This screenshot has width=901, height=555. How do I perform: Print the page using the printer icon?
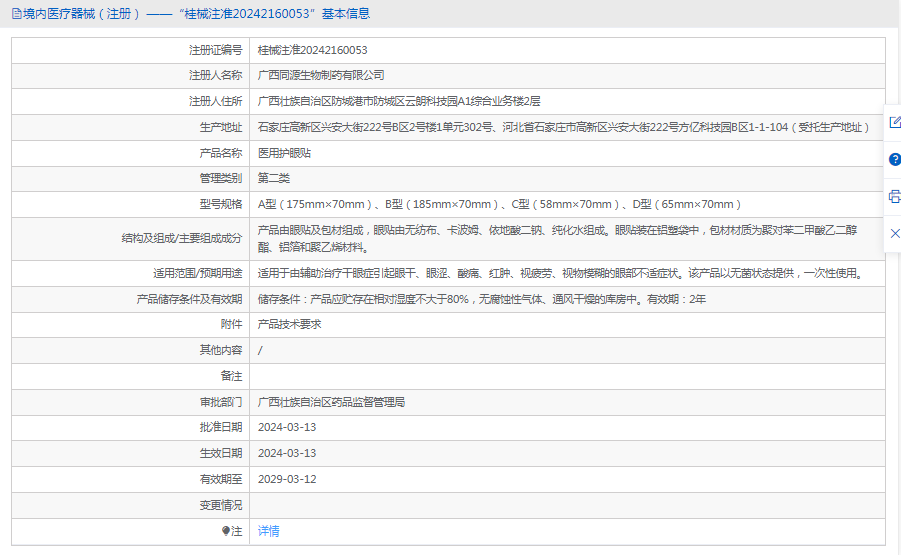[x=894, y=196]
